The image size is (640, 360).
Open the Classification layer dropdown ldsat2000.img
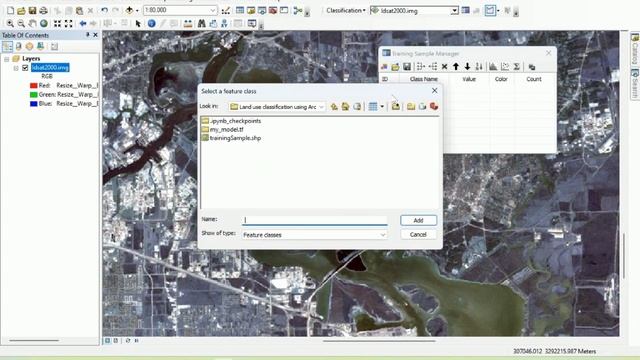click(454, 11)
